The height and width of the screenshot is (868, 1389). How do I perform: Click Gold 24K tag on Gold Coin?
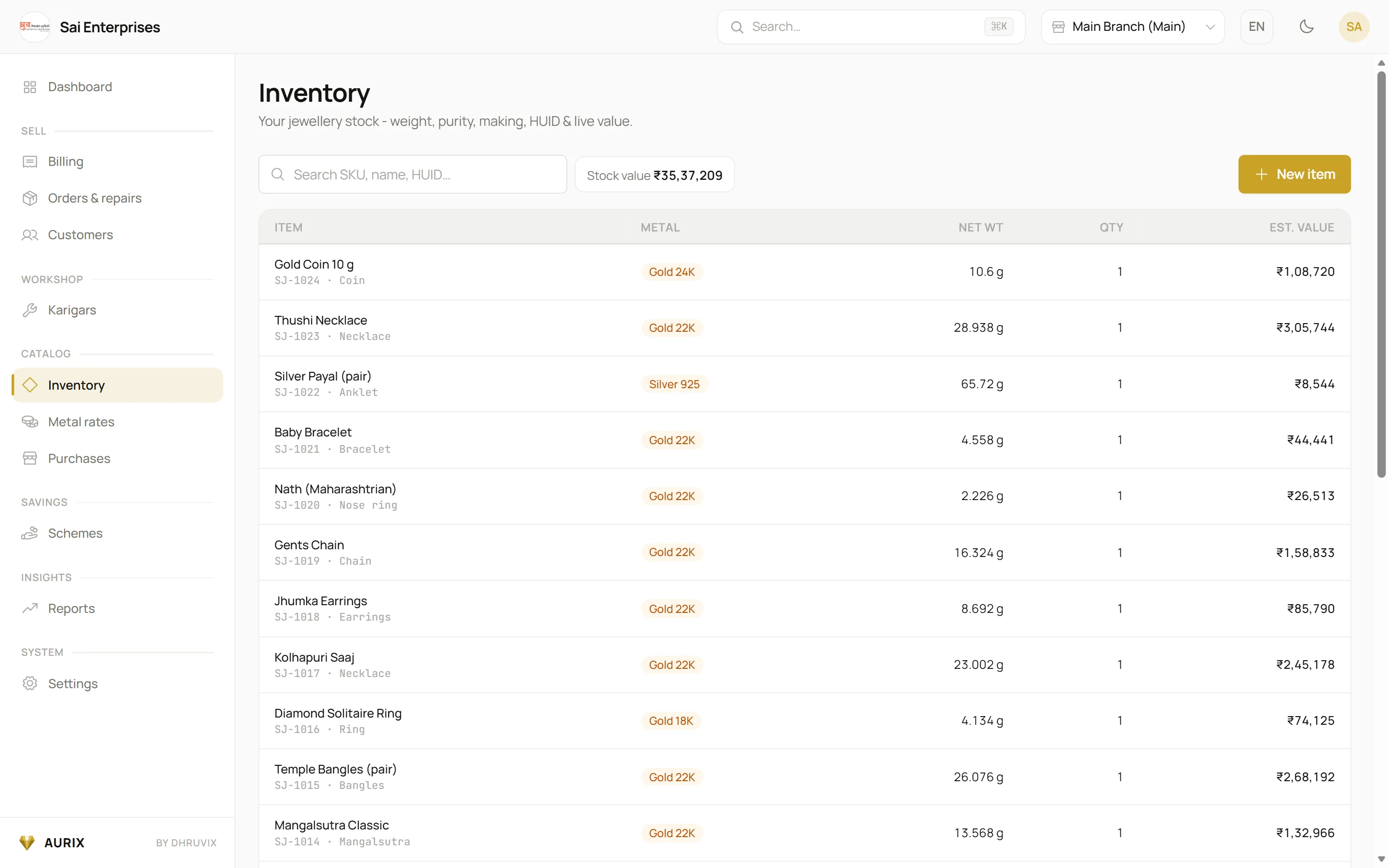(x=671, y=271)
